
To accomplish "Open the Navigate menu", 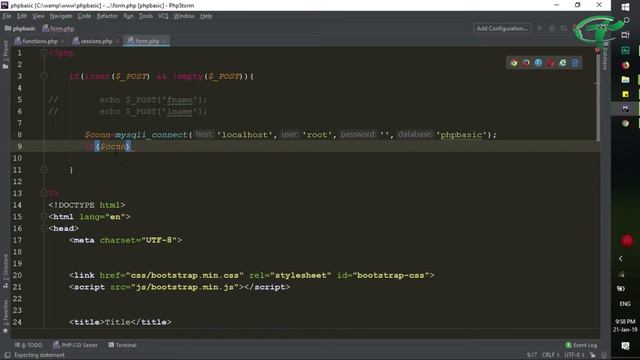I will pyautogui.click(x=61, y=16).
